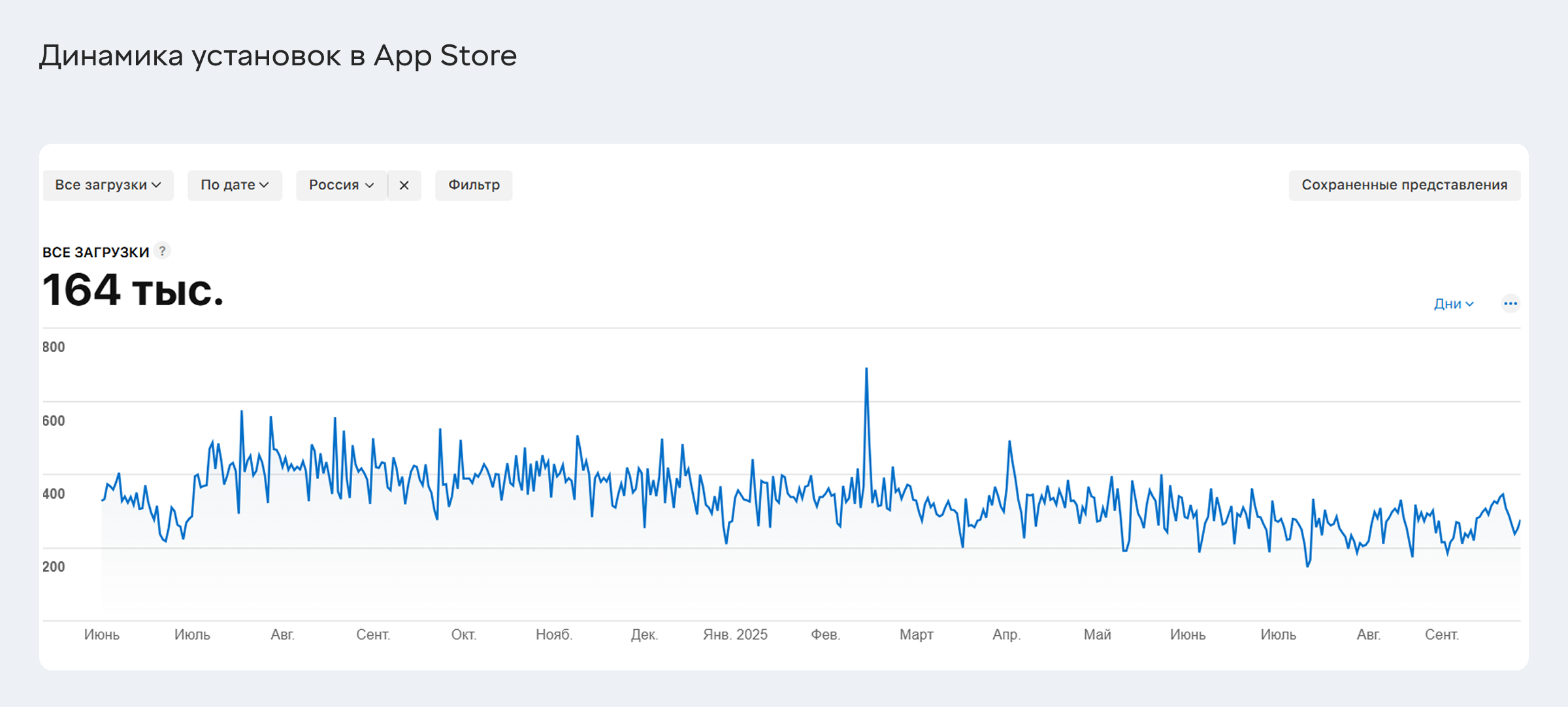The height and width of the screenshot is (707, 1568).
Task: Click the ВСЕ ЗАГРУЗКИ heading
Action: pos(96,252)
